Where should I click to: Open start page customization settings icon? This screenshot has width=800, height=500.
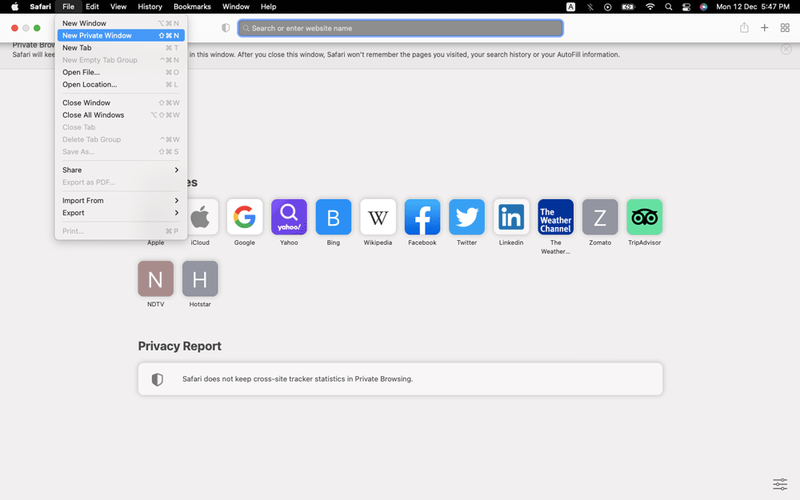780,484
